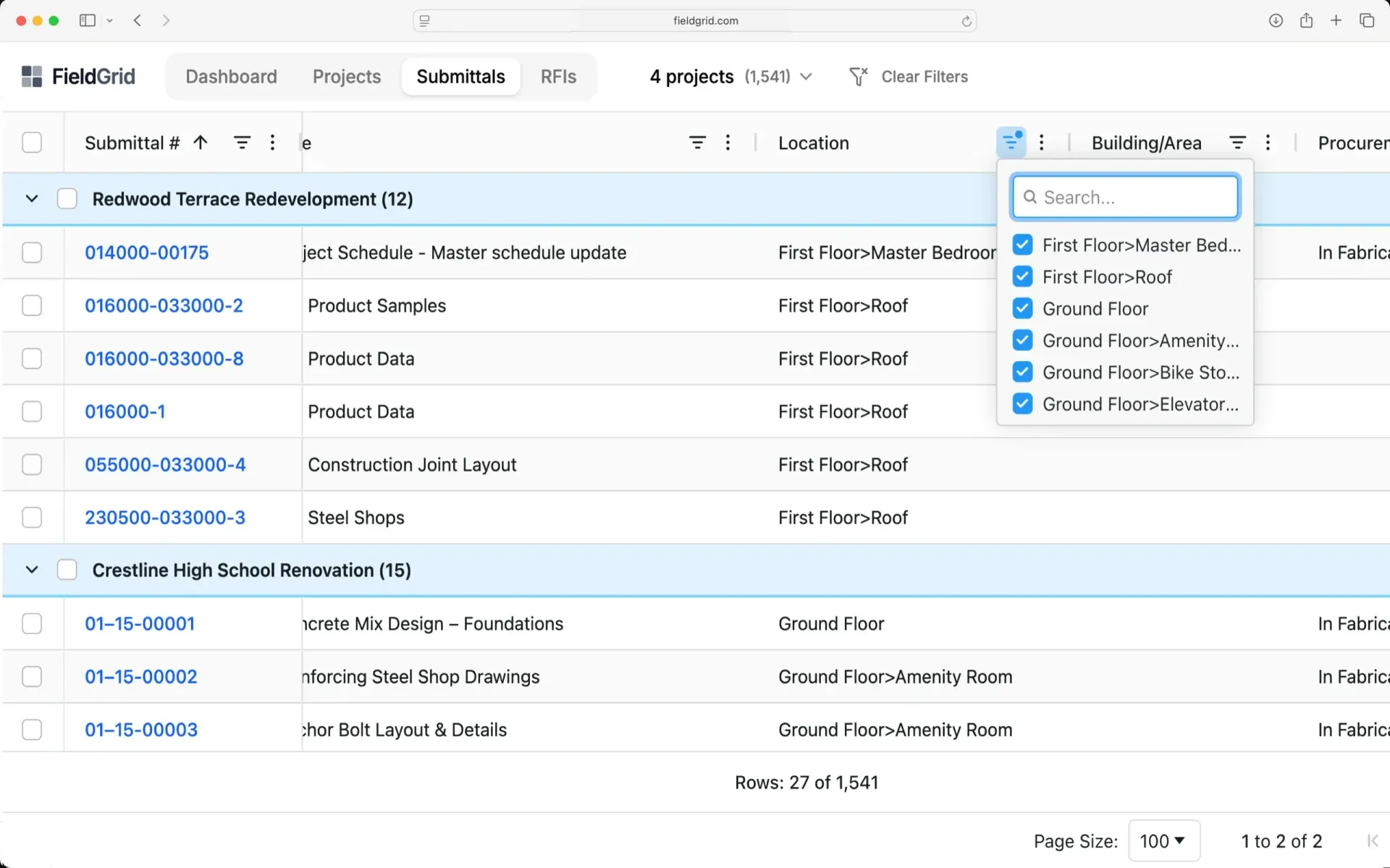Screen dimensions: 1390x868
Task: Click the FieldGrid logo
Action: [77, 76]
